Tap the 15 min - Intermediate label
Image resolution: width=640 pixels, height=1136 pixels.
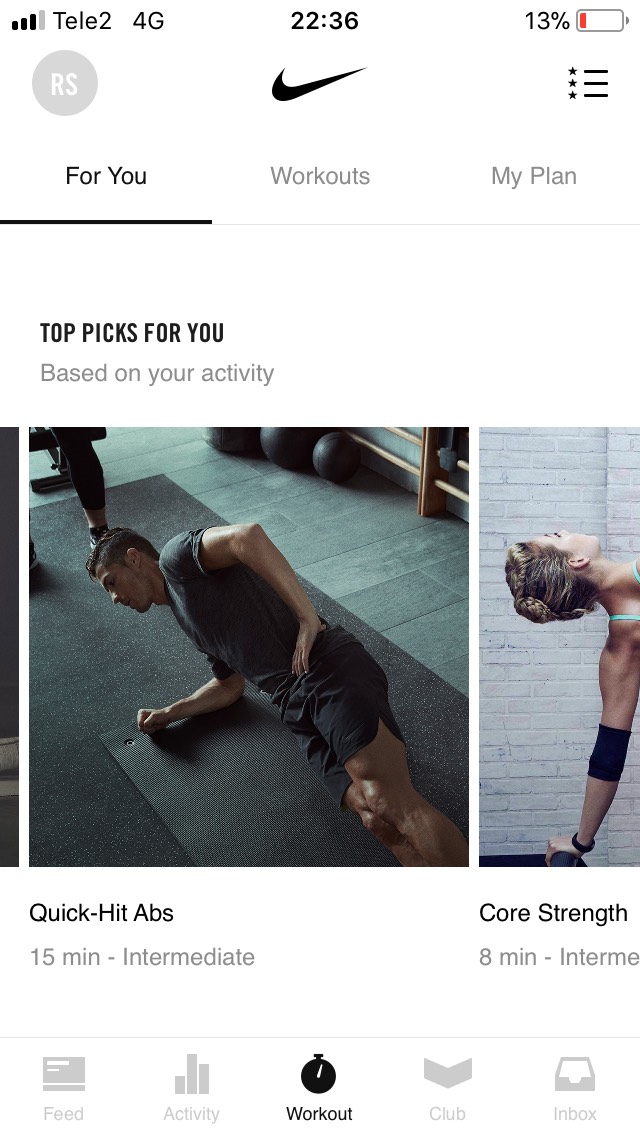click(x=142, y=957)
